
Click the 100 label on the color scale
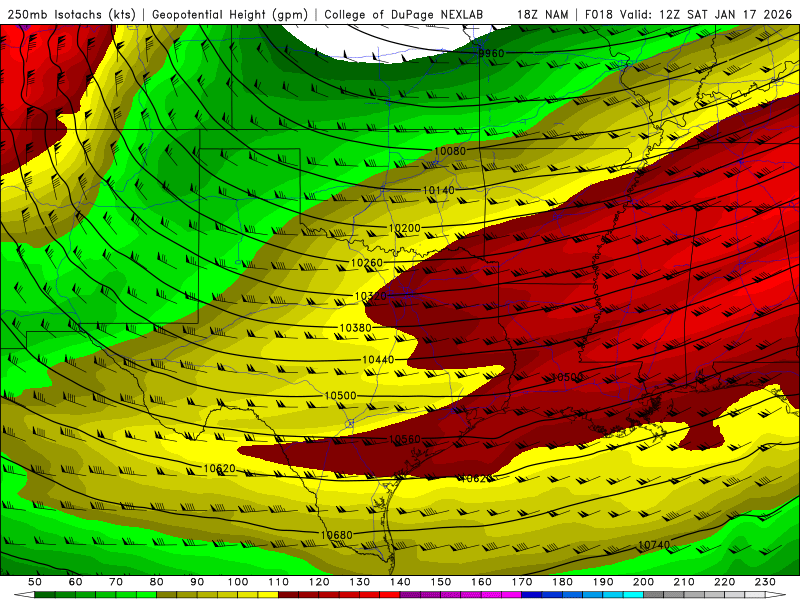pyautogui.click(x=238, y=582)
